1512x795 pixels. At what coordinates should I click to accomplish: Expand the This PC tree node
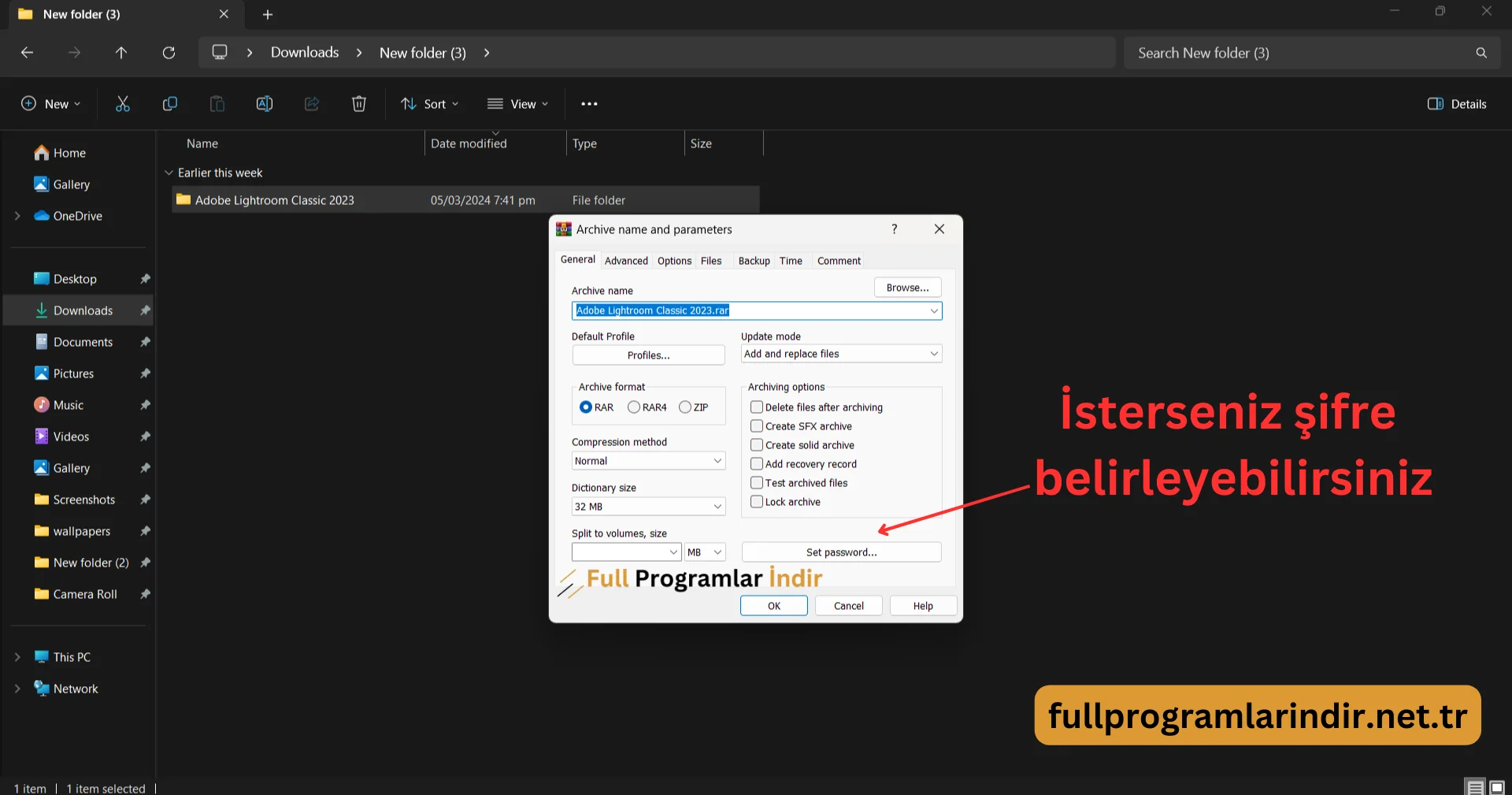coord(17,657)
